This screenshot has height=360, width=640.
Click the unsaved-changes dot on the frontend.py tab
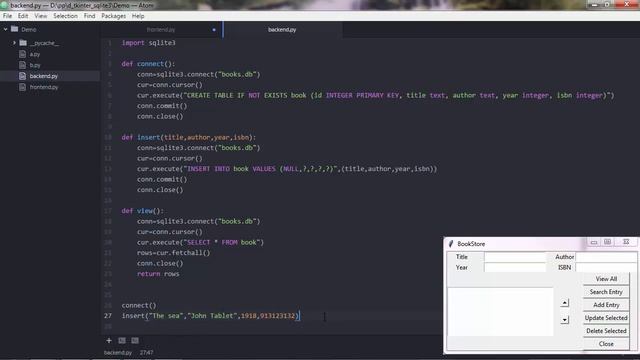(x=214, y=30)
